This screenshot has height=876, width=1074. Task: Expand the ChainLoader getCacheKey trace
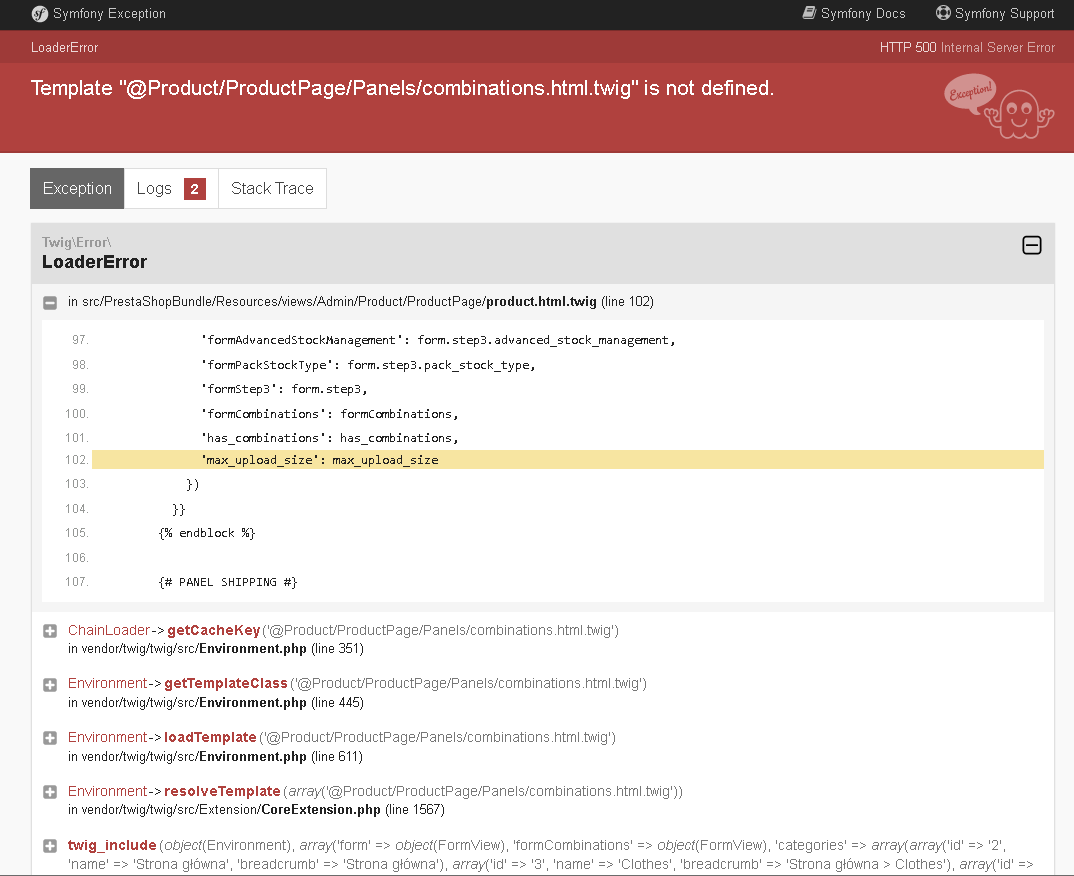click(50, 631)
